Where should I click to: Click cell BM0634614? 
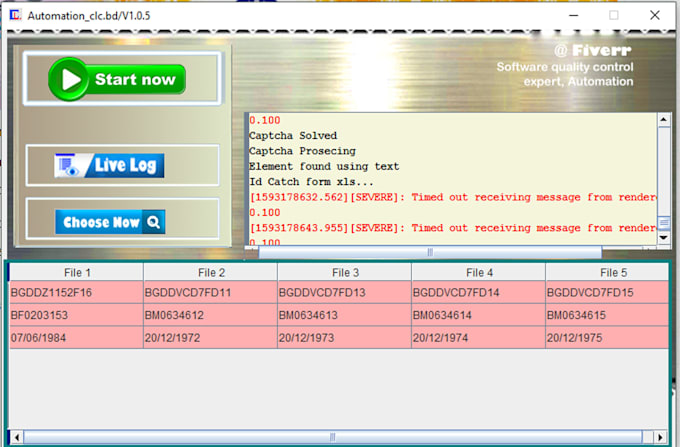click(479, 315)
